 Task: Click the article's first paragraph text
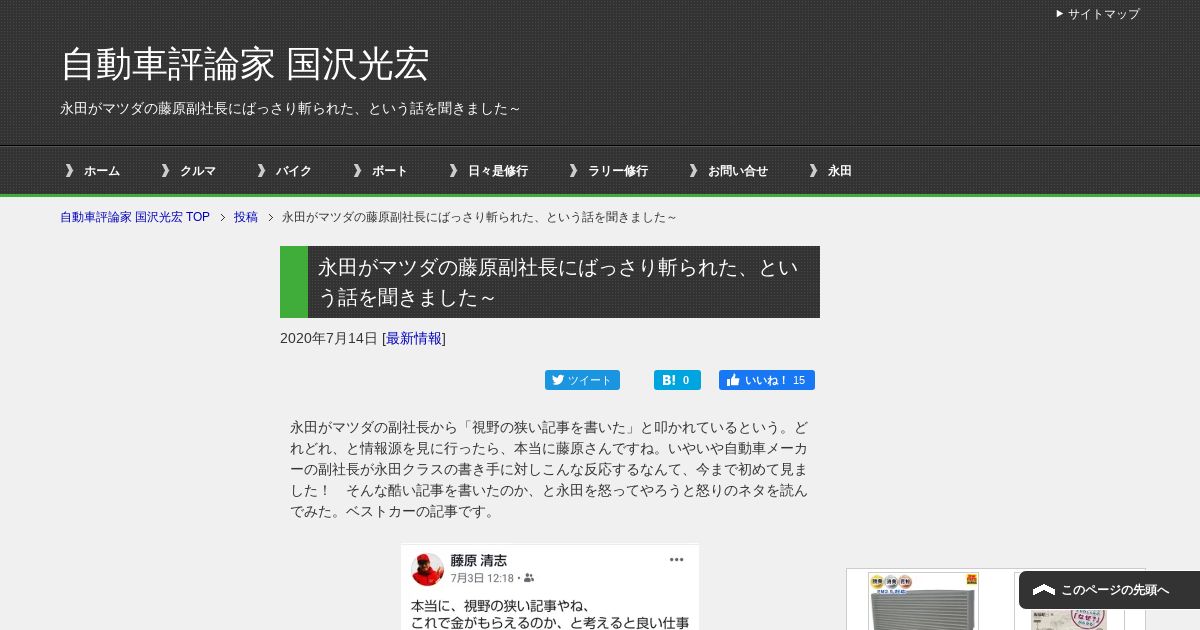coord(550,469)
